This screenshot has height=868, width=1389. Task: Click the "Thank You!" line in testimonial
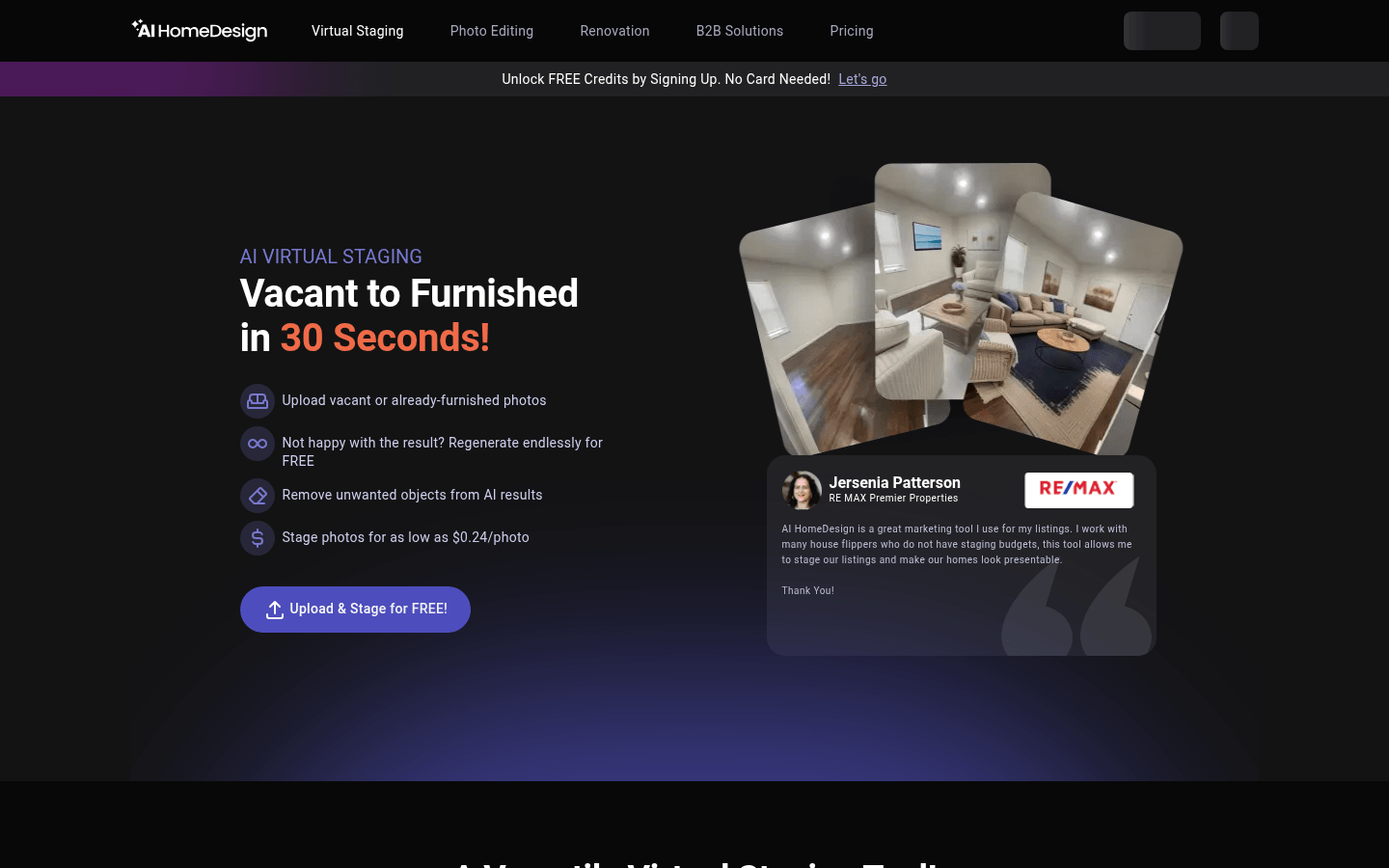pos(808,590)
